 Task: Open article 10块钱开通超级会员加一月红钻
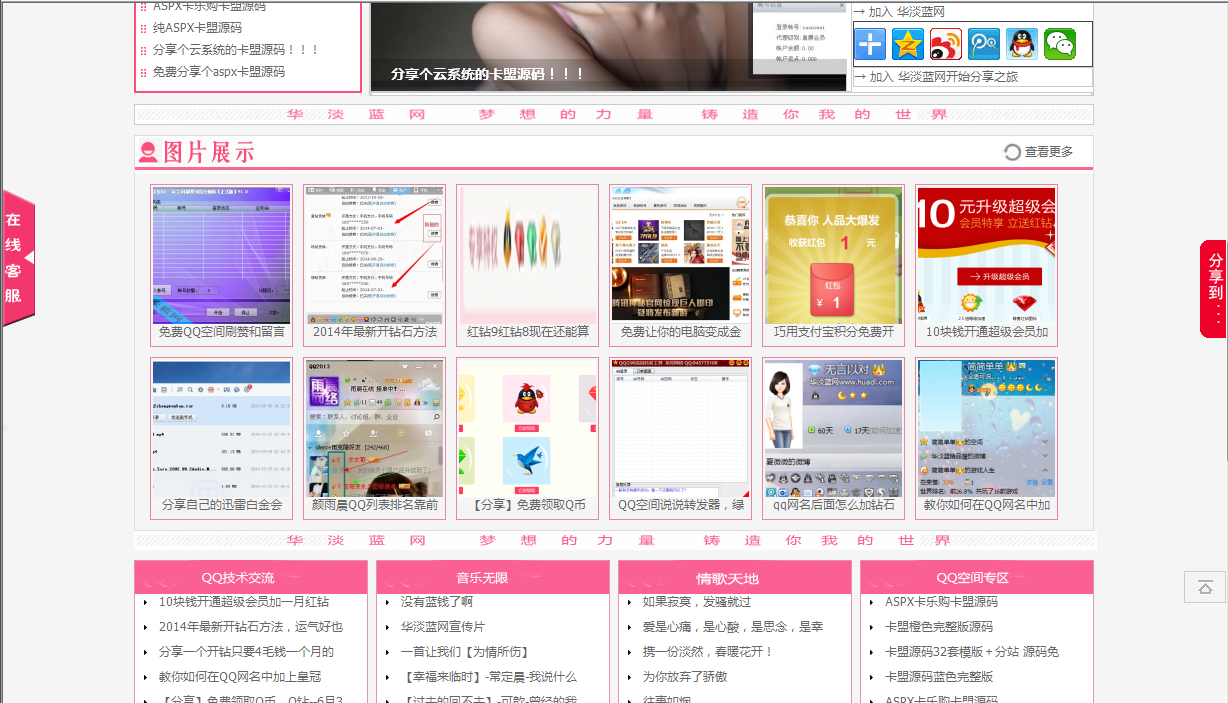coord(244,602)
